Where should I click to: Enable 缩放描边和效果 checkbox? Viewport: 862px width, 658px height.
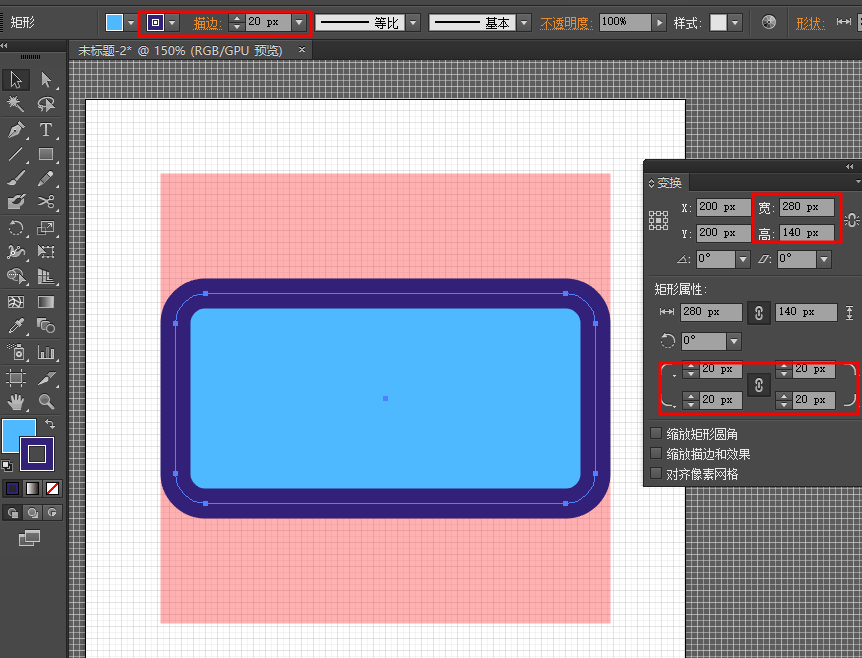pos(656,454)
